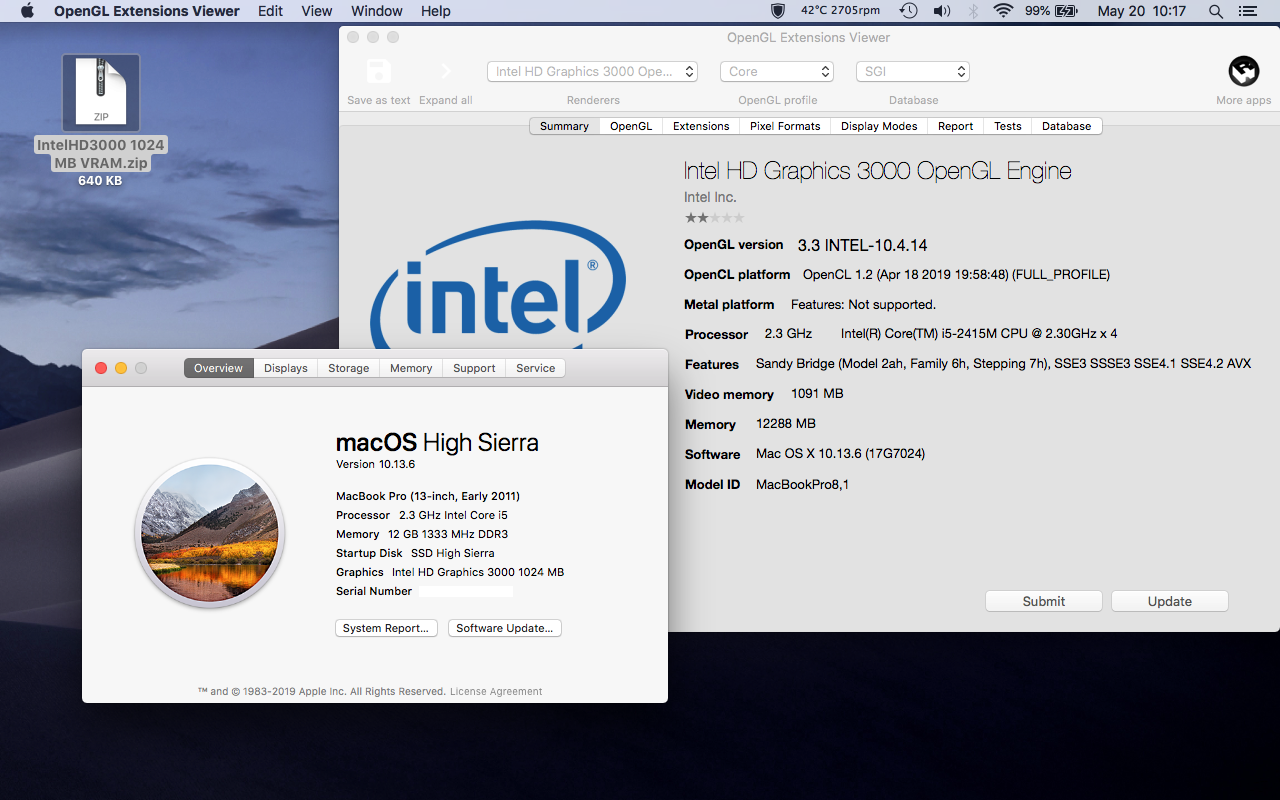1280x800 pixels.
Task: Open the Apple menu
Action: click(27, 11)
